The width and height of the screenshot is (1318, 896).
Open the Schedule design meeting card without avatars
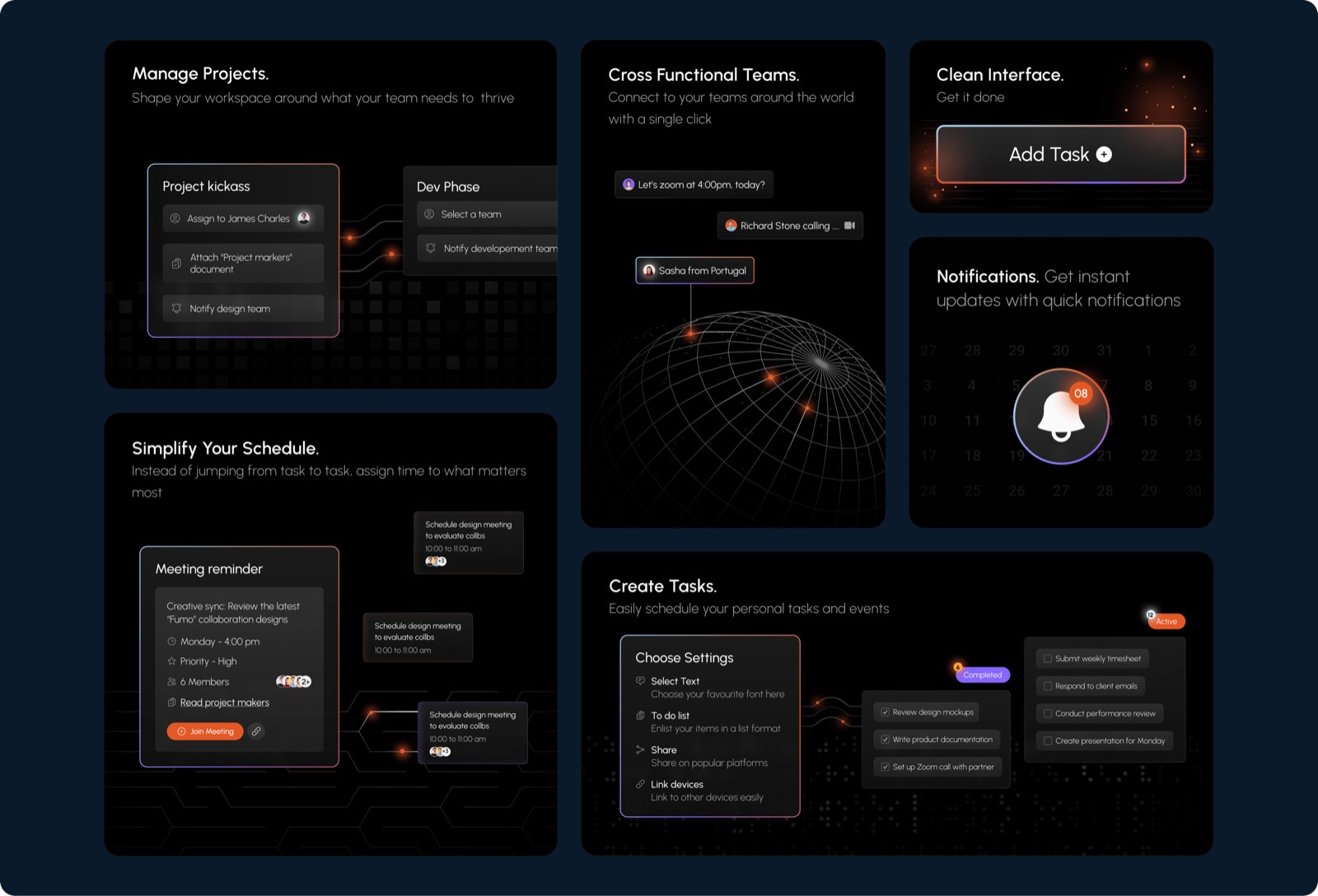[x=418, y=637]
